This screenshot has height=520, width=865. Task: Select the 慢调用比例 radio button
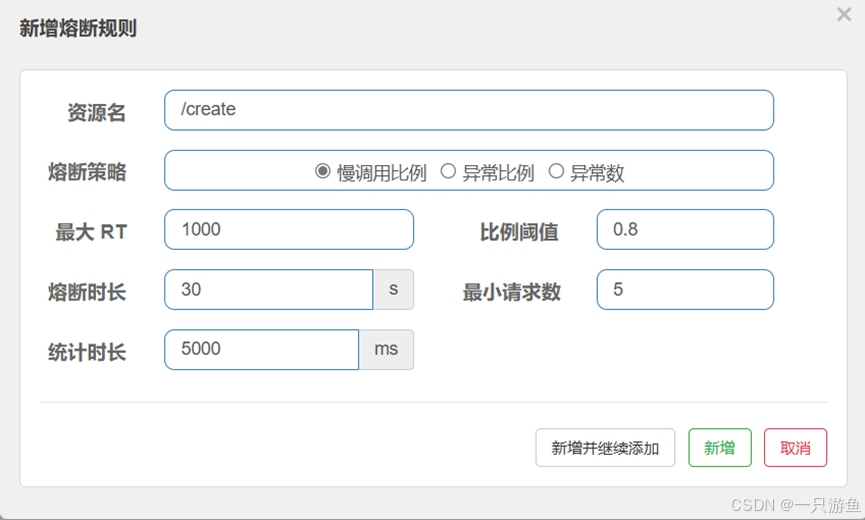(323, 171)
